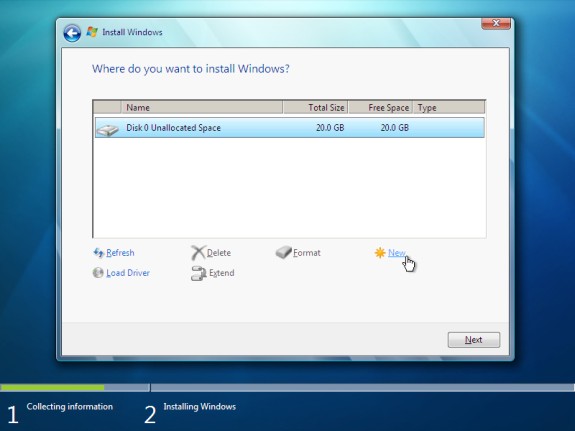
Task: Create partition with New link
Action: 397,253
